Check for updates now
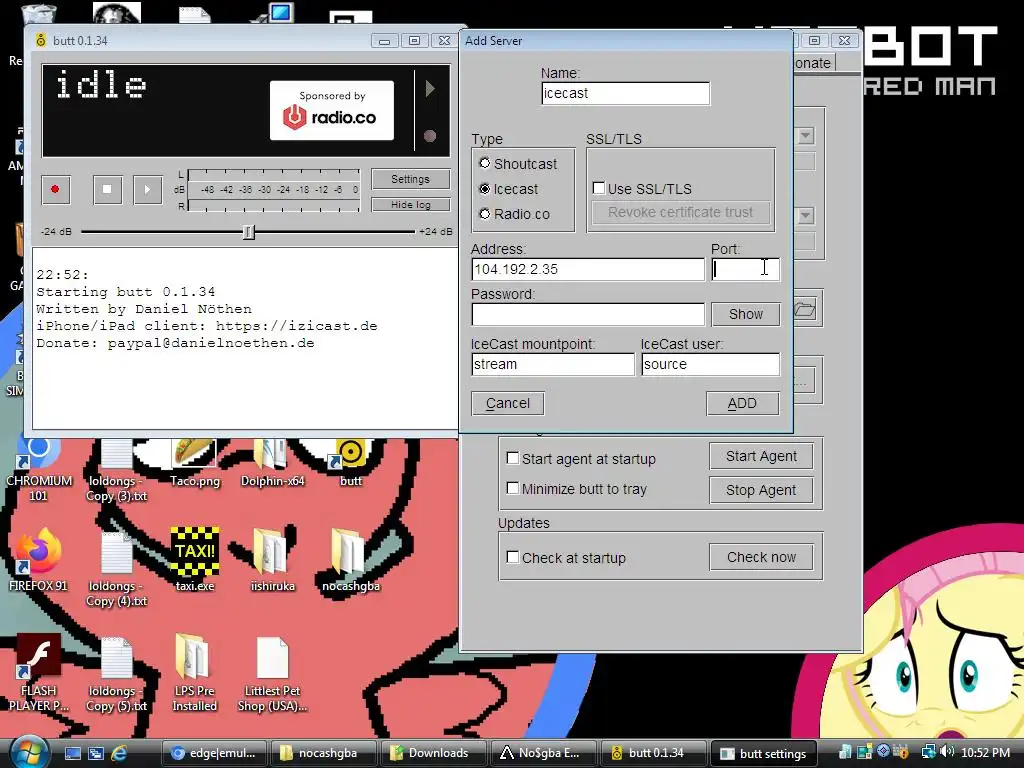This screenshot has height=768, width=1024. coord(761,557)
